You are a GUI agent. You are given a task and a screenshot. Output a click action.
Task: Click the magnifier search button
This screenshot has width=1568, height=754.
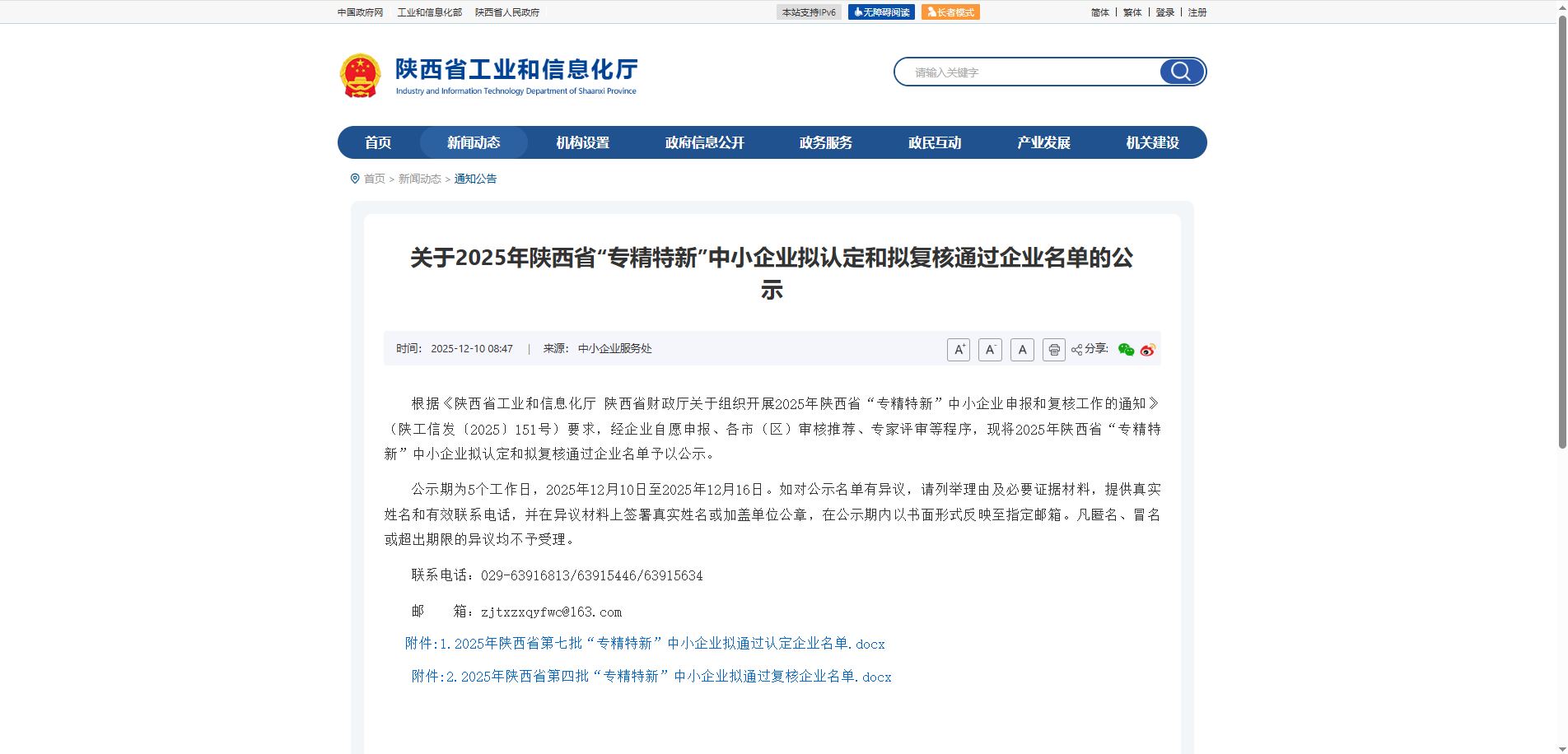pos(1181,72)
